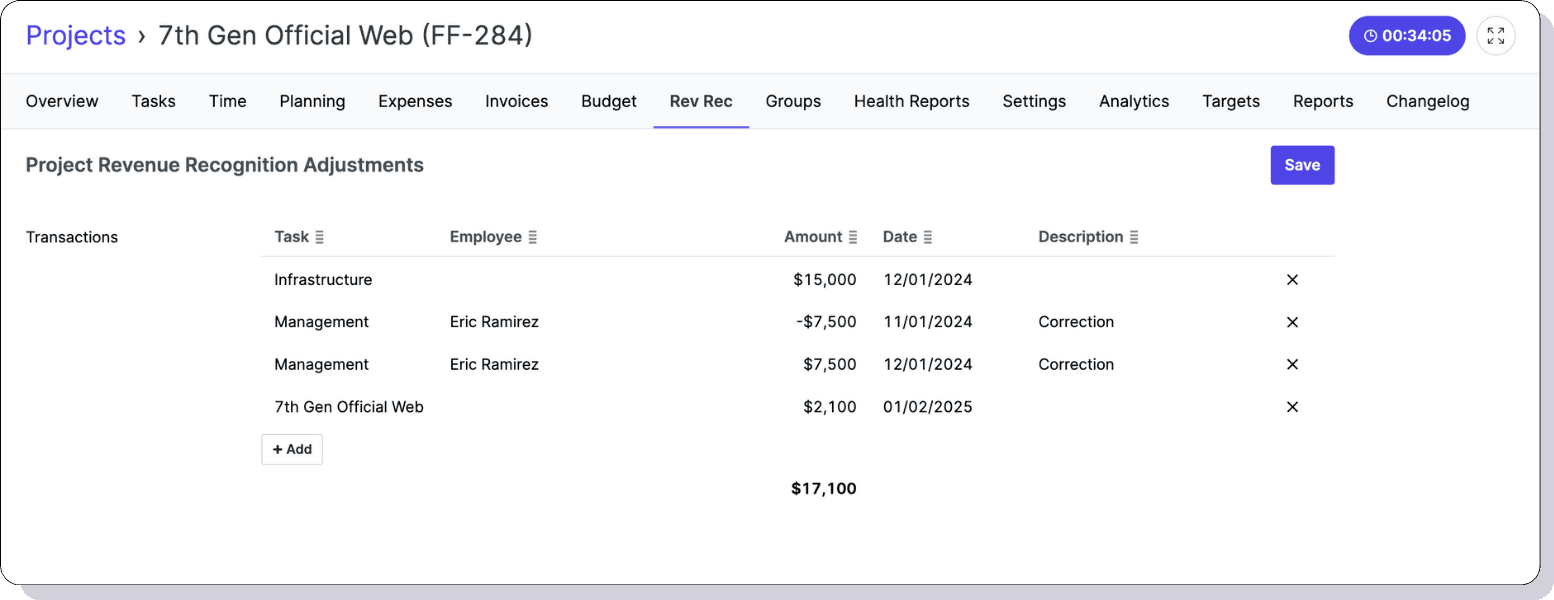Open the Invoices tab
1554x600 pixels.
[x=516, y=101]
